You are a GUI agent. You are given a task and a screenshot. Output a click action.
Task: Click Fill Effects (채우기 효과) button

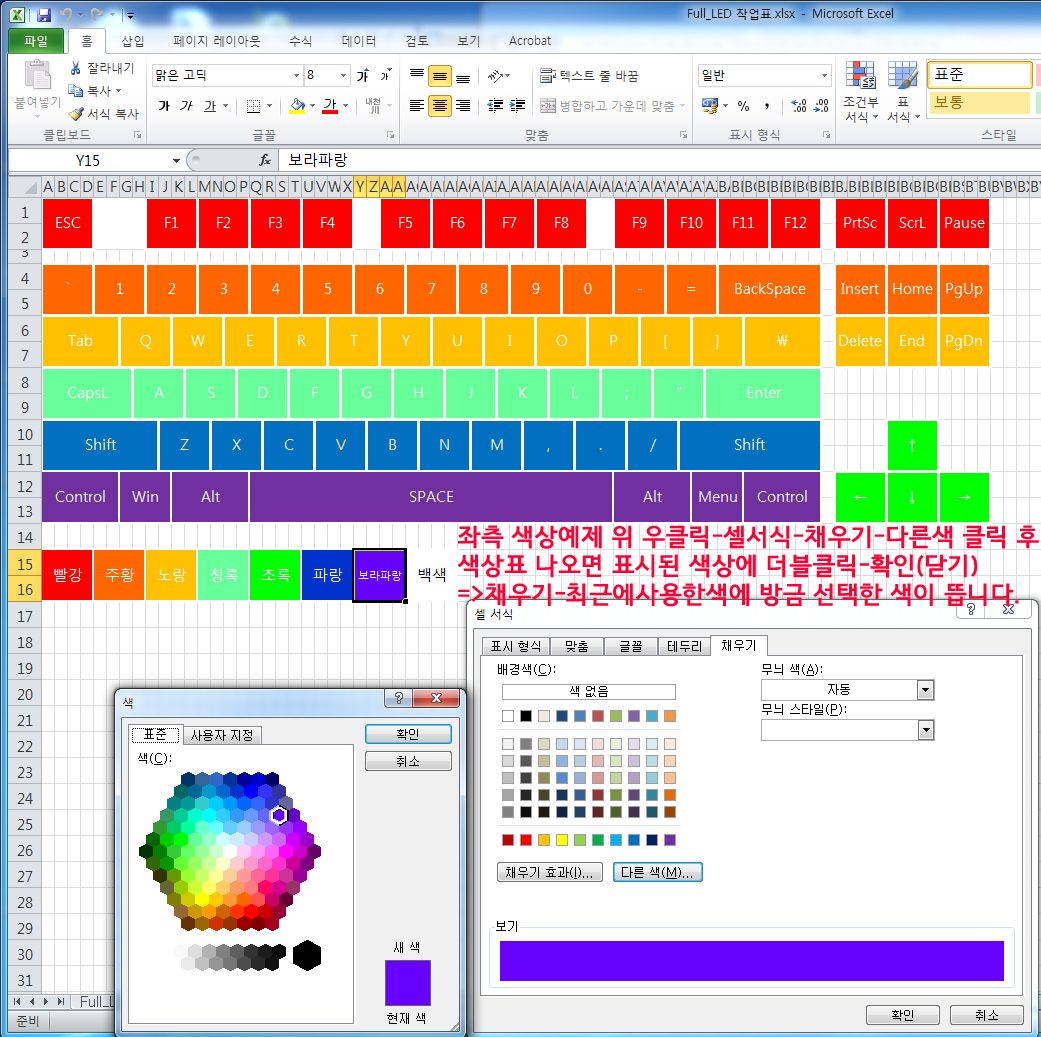click(x=549, y=872)
